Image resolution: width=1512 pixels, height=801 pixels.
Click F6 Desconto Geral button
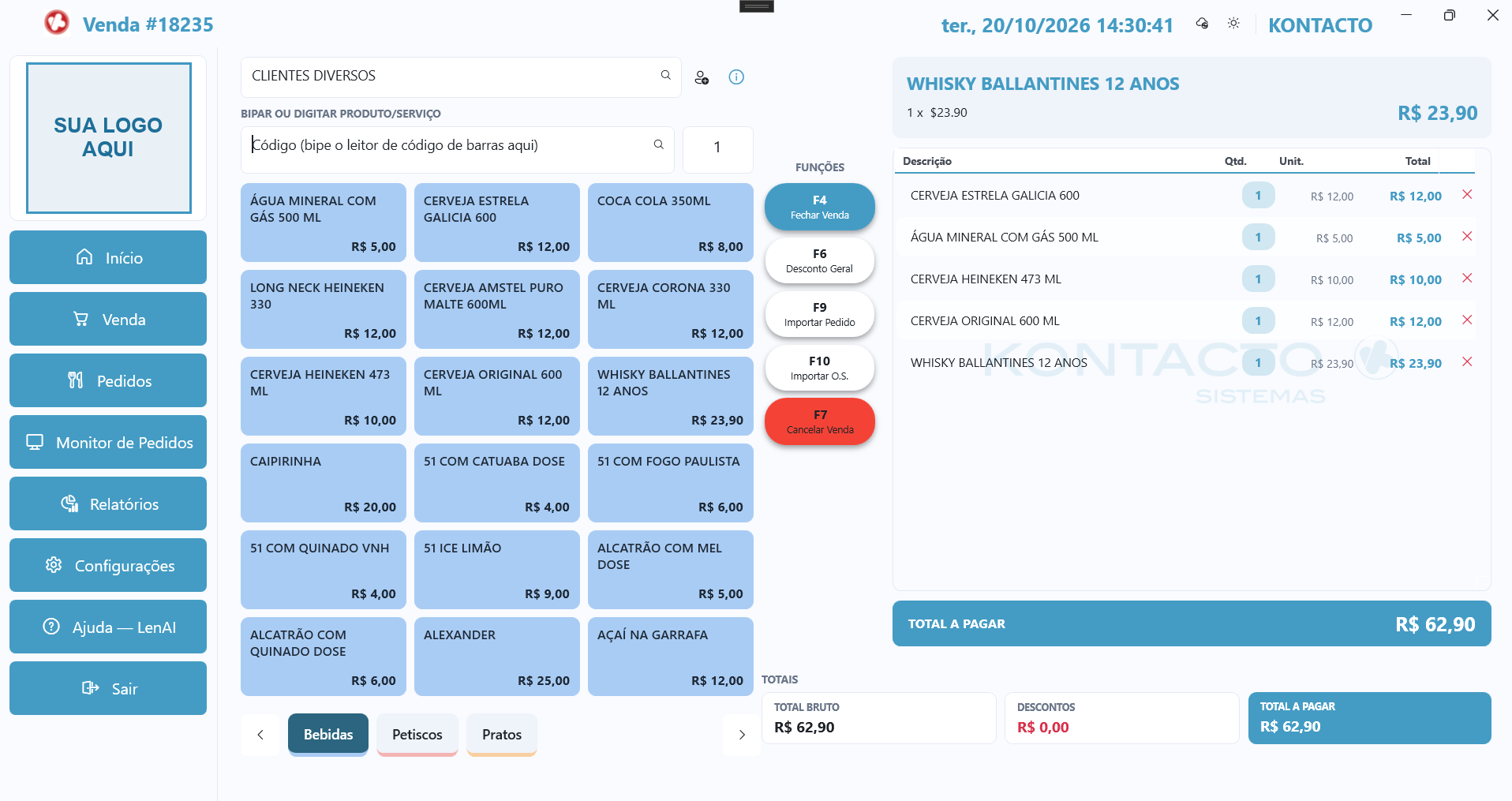click(x=820, y=260)
